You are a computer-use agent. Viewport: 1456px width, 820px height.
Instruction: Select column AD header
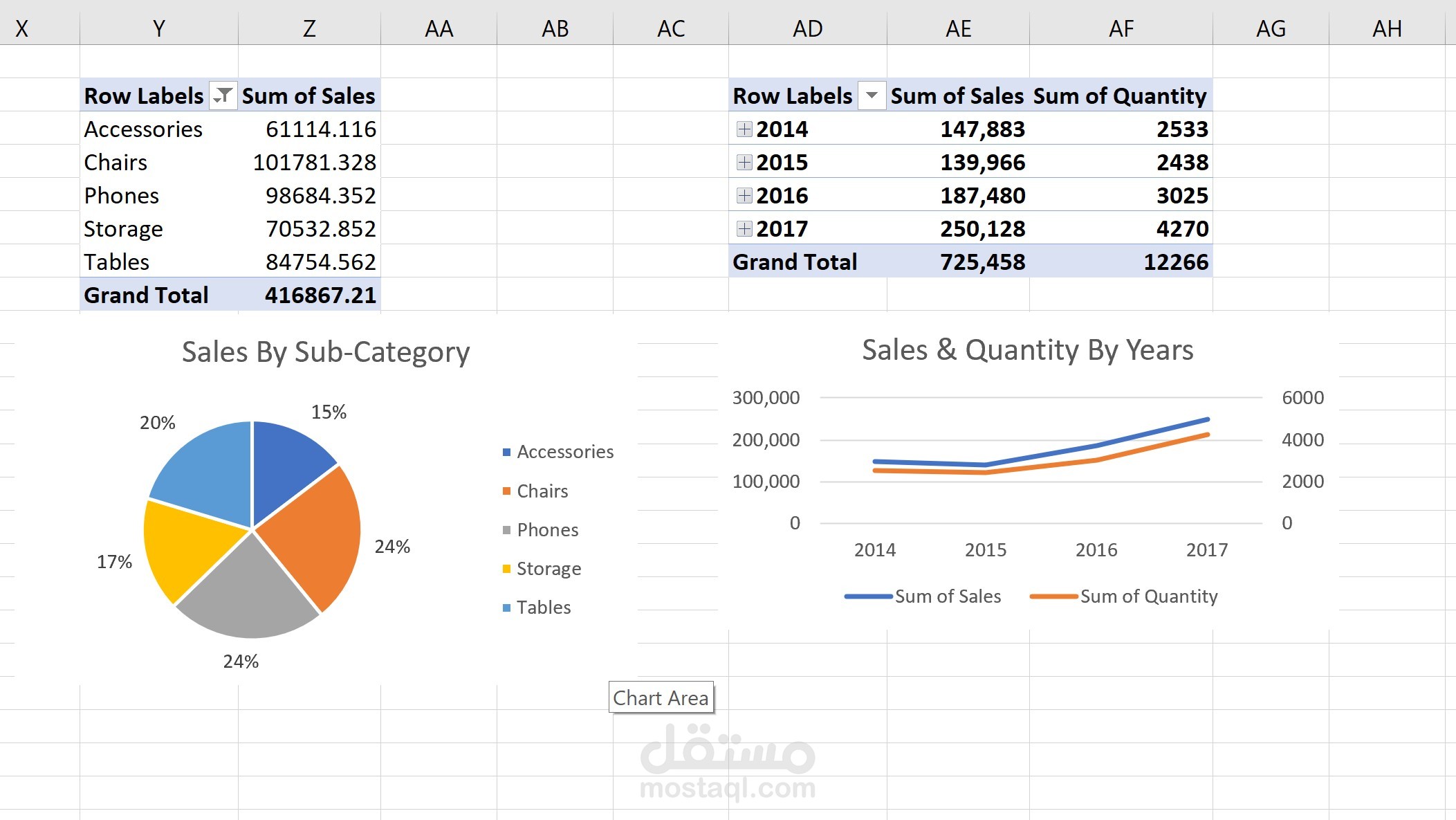pos(807,28)
